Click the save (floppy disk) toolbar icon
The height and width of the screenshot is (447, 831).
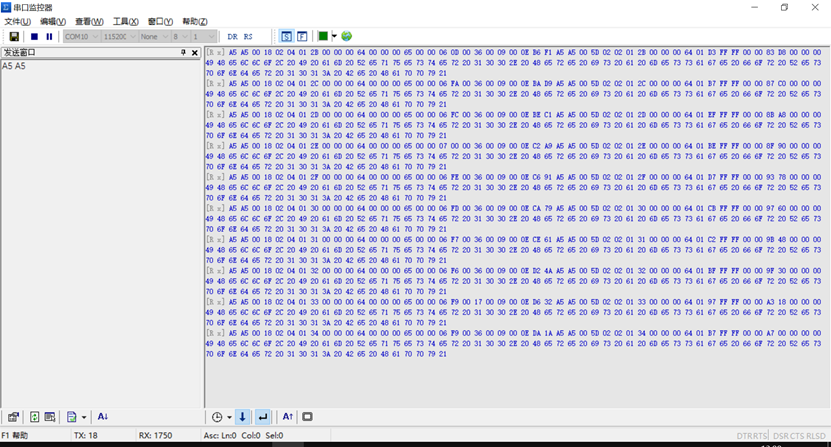click(14, 37)
